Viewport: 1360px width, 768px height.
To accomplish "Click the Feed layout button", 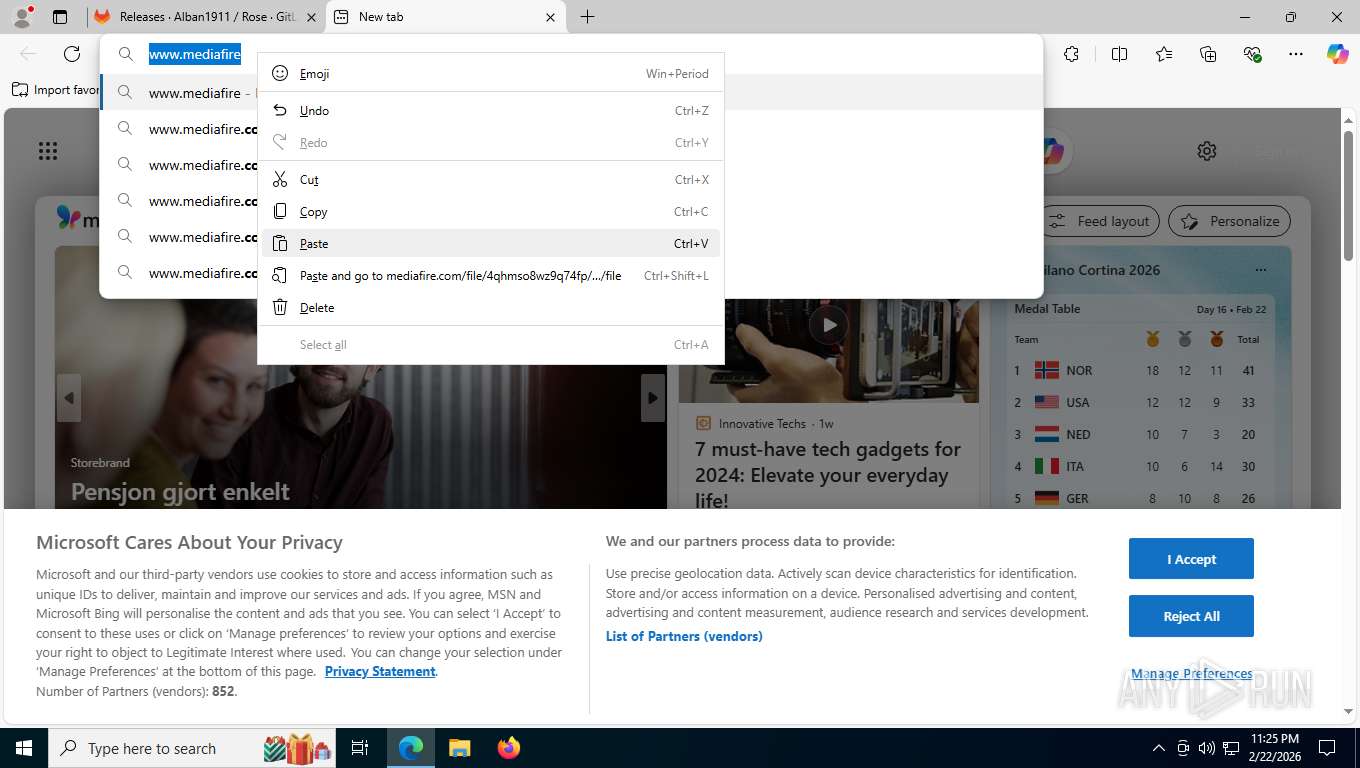I will tap(1100, 221).
